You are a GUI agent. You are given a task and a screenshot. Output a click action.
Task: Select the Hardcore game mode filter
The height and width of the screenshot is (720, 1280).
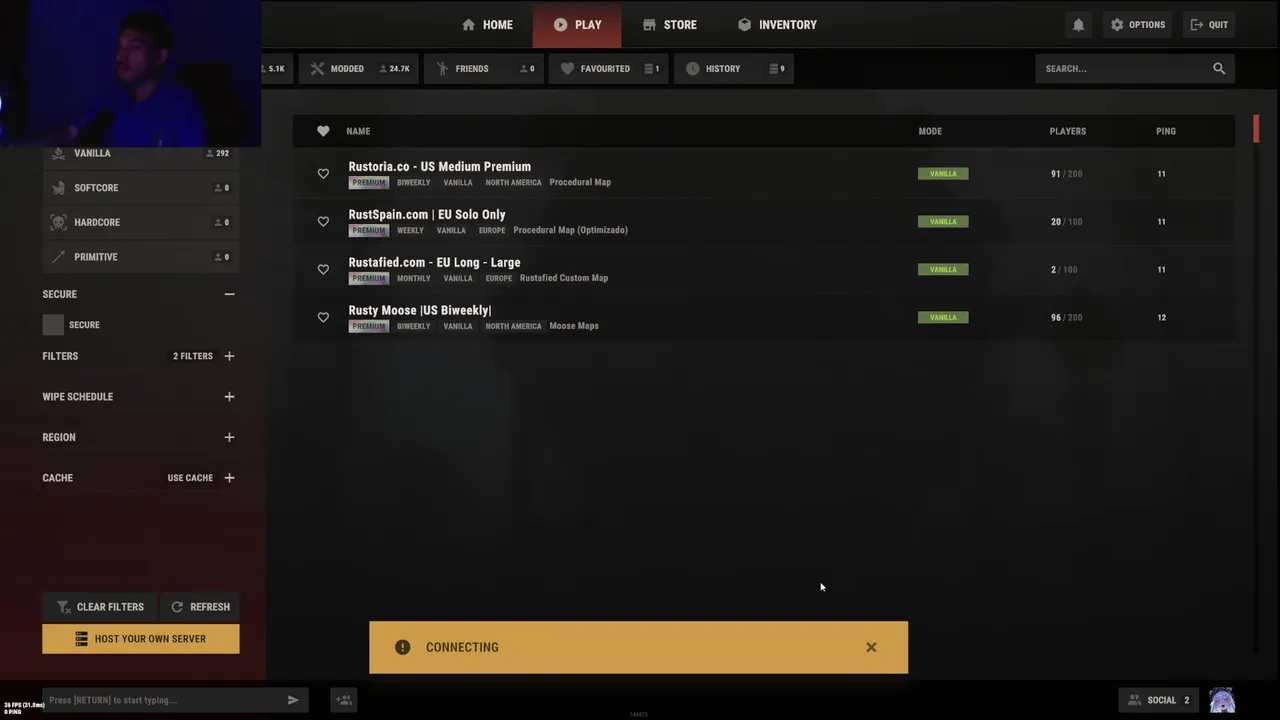(140, 222)
